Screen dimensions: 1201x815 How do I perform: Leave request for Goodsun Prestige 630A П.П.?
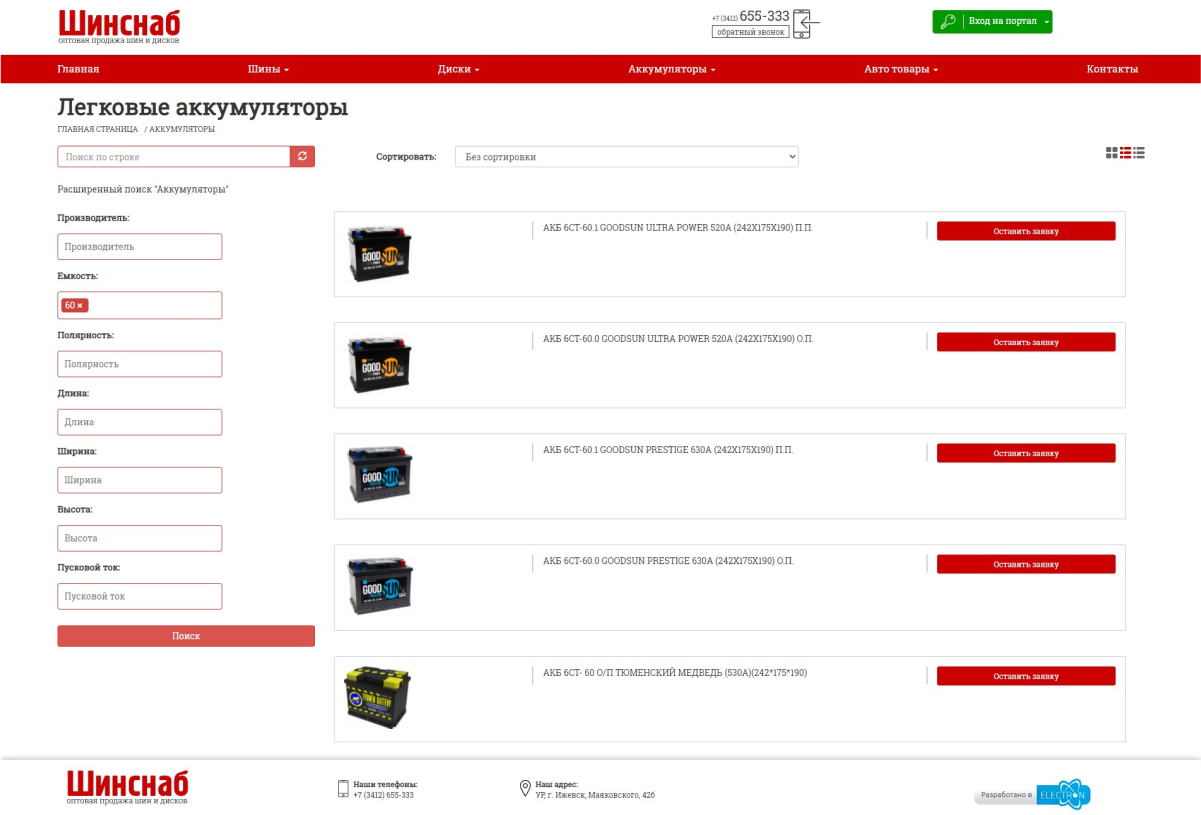(x=1026, y=453)
